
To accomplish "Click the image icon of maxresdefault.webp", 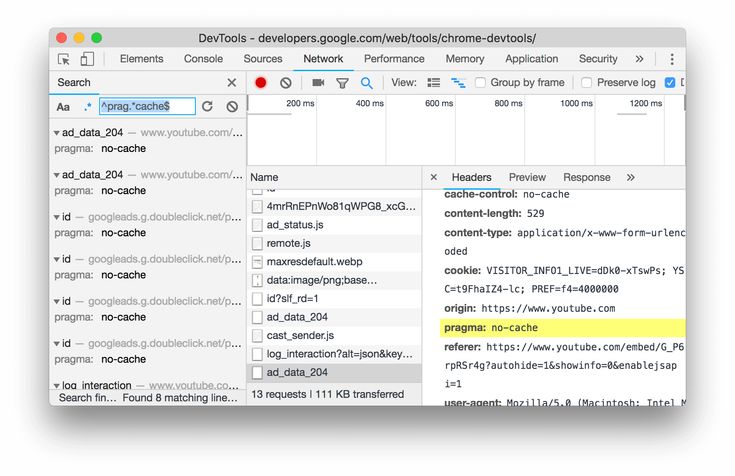I will click(x=257, y=262).
